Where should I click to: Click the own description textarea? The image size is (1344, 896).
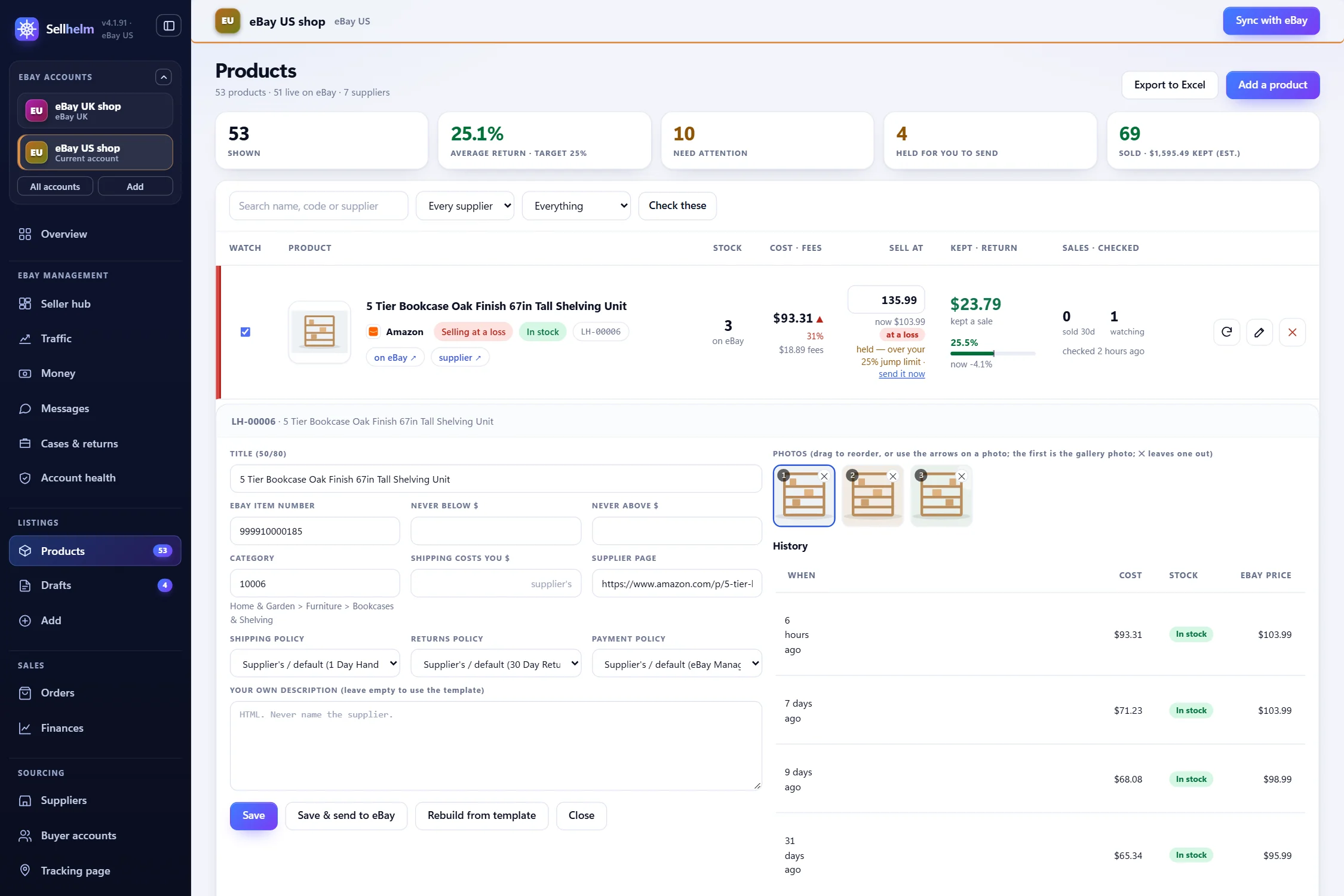pos(496,745)
